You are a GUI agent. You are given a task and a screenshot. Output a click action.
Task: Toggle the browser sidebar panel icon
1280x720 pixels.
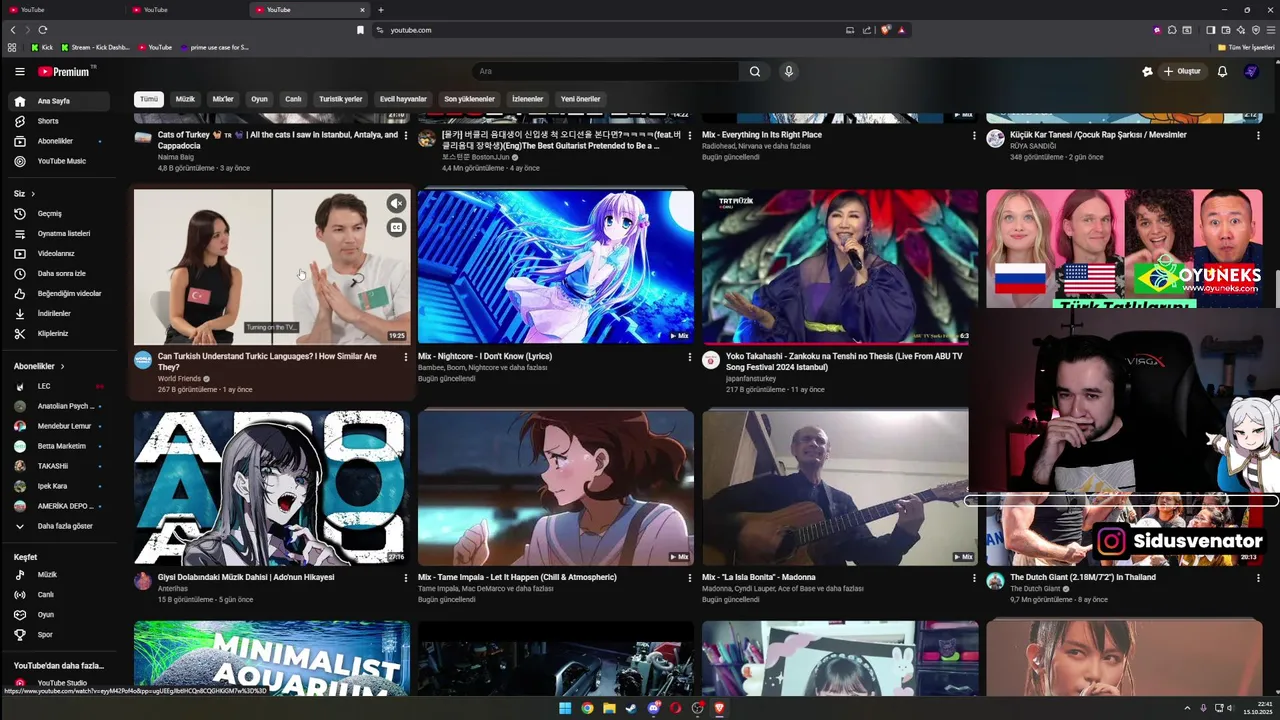(x=1210, y=30)
